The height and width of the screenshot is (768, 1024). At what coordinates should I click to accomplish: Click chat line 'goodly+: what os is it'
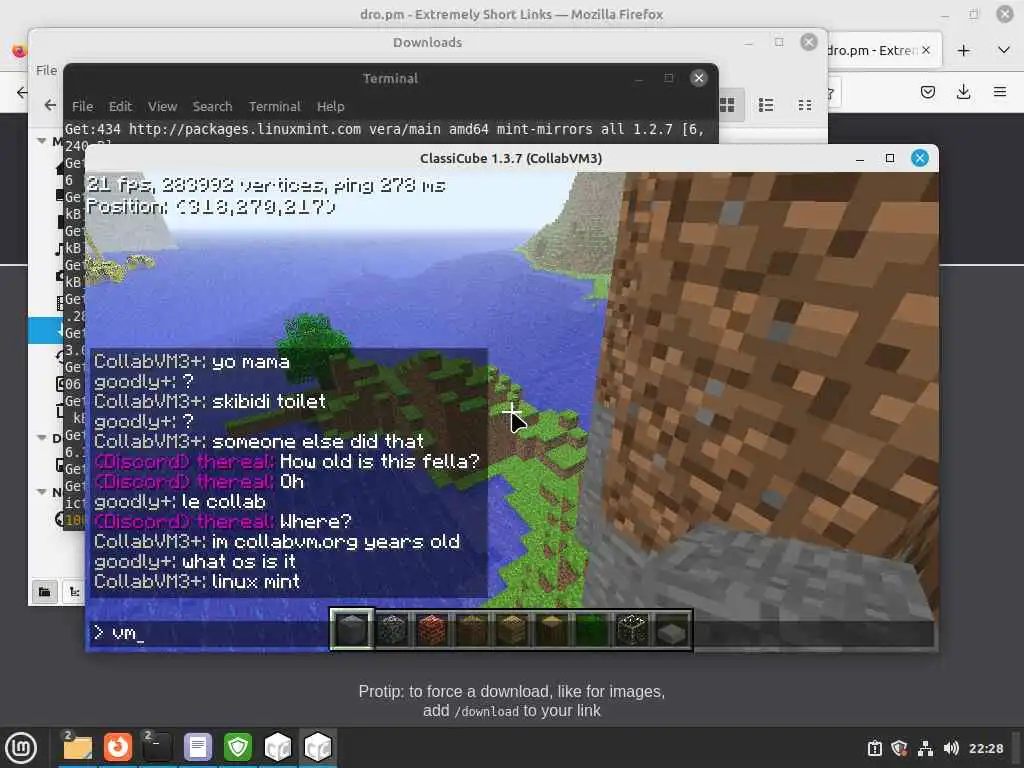[195, 561]
